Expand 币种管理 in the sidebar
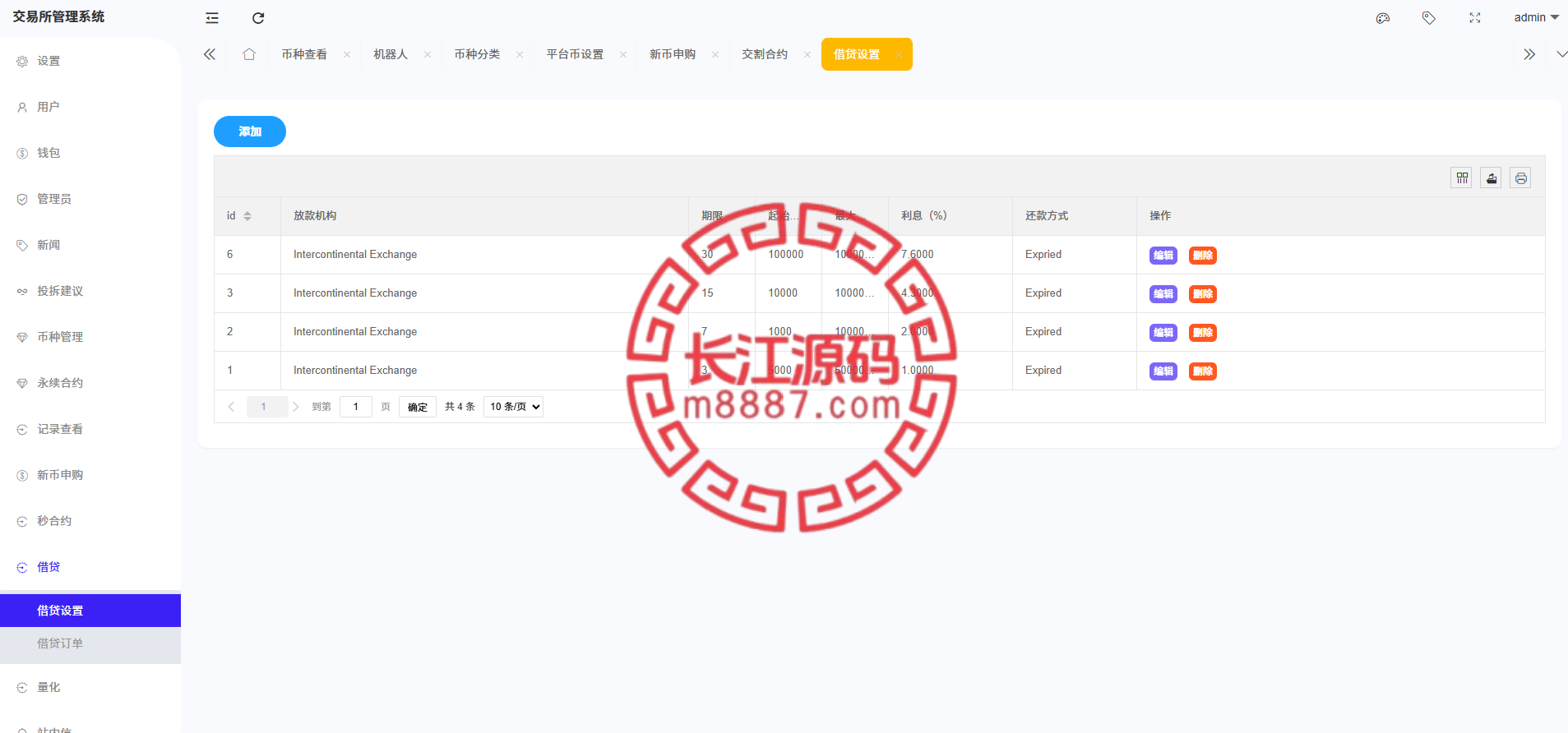 coord(90,337)
